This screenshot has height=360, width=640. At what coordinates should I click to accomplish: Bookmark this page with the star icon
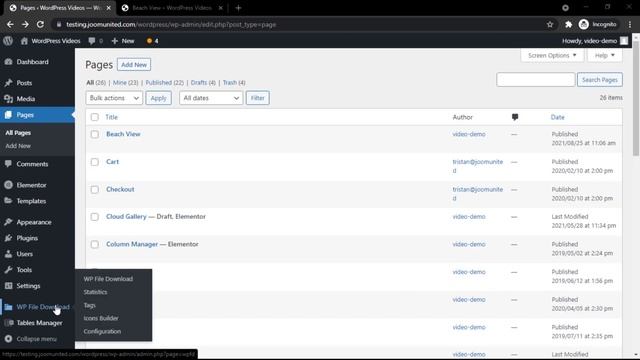pos(550,24)
